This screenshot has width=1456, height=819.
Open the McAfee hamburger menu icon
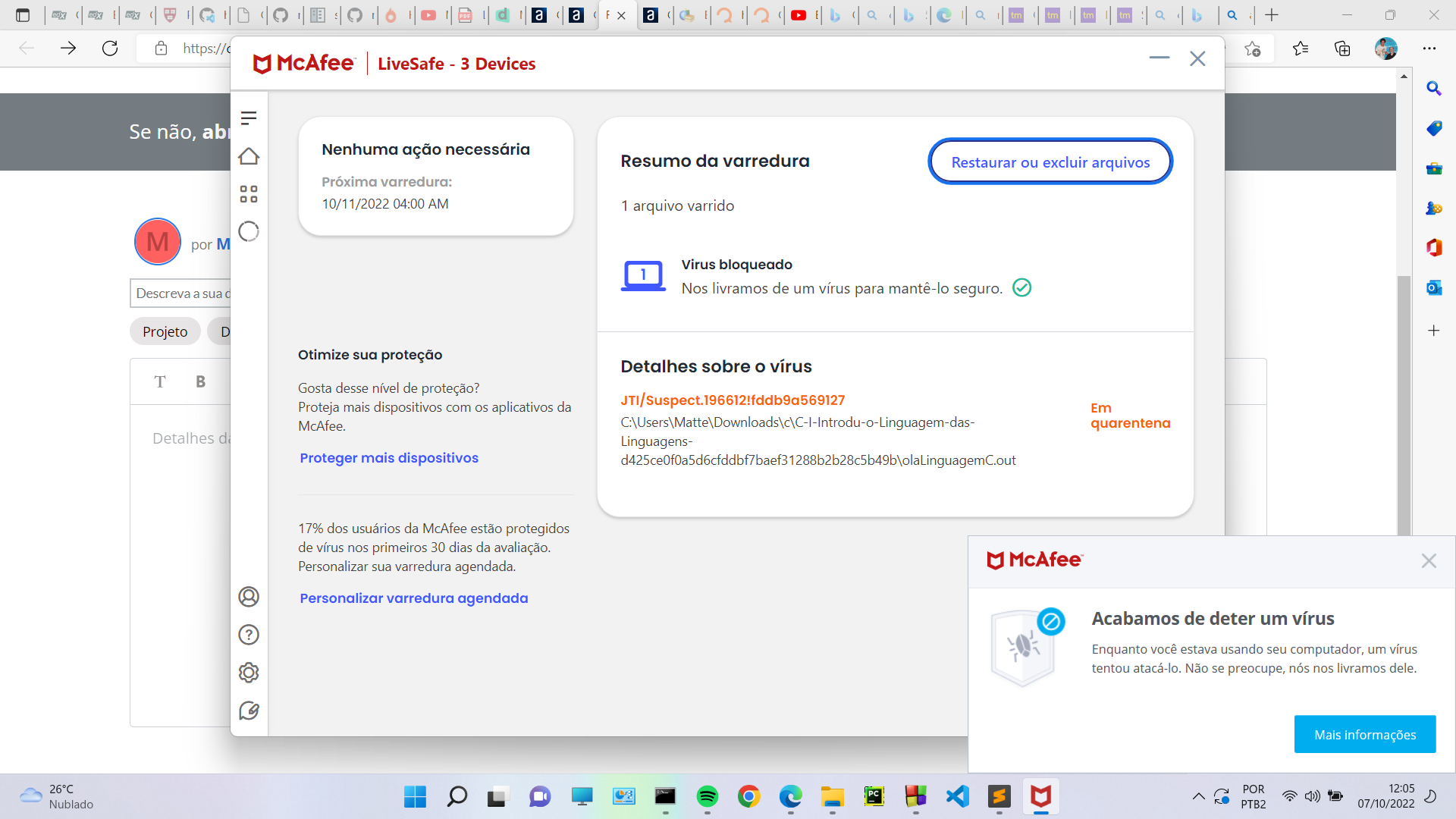249,118
